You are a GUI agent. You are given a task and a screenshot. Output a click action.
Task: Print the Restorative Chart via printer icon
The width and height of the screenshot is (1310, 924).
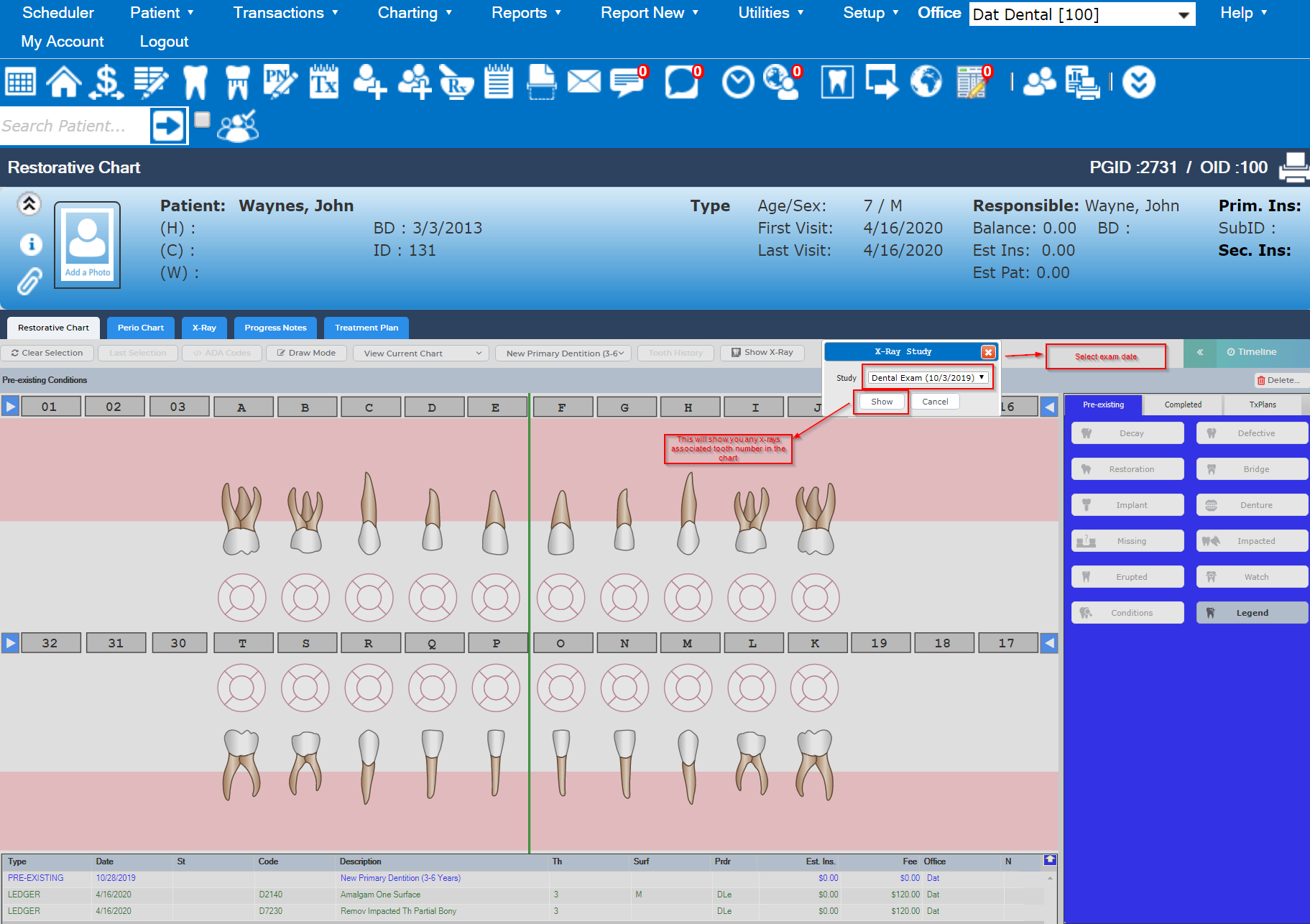1293,167
